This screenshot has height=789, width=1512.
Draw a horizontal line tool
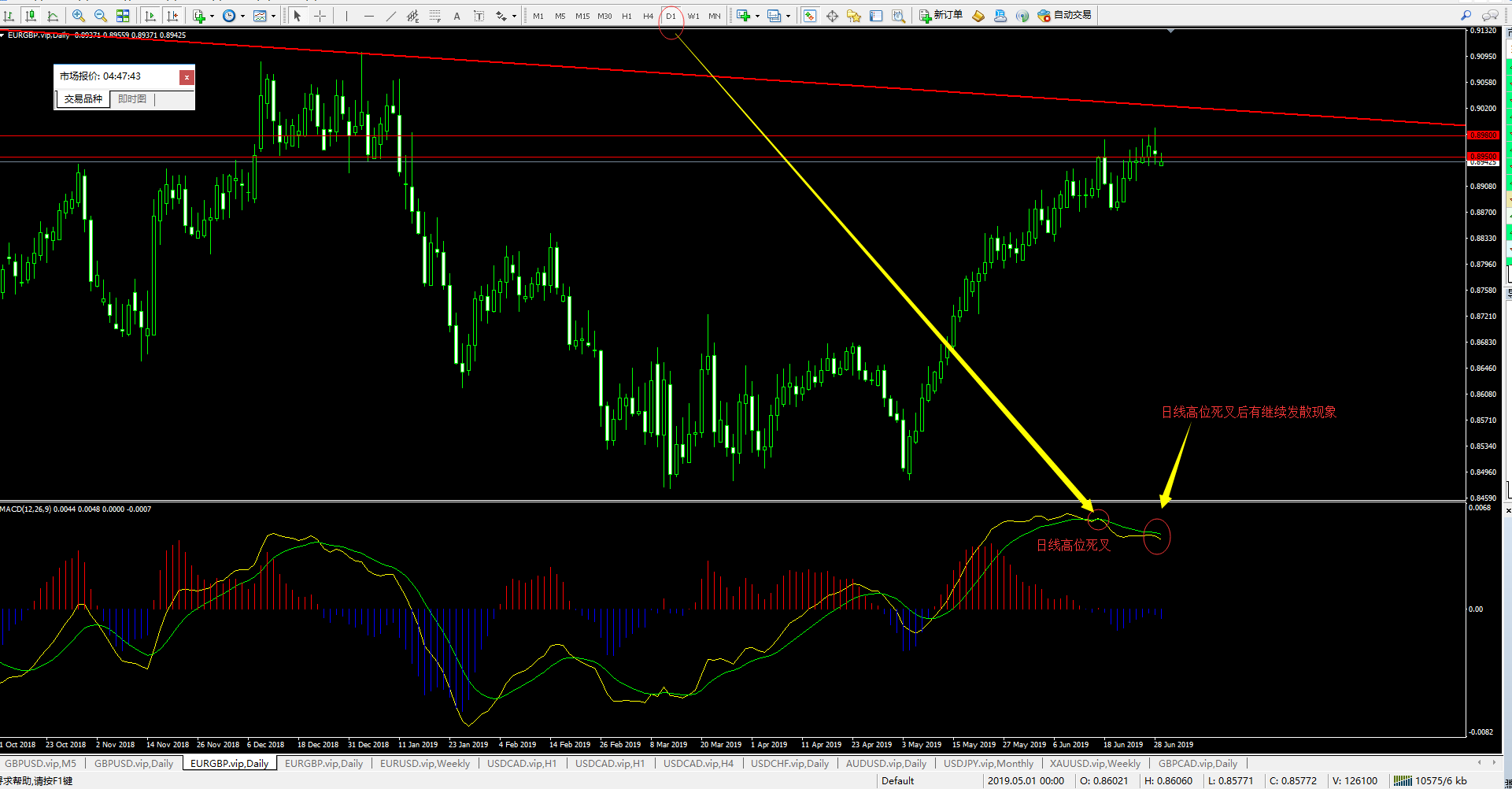[x=368, y=16]
